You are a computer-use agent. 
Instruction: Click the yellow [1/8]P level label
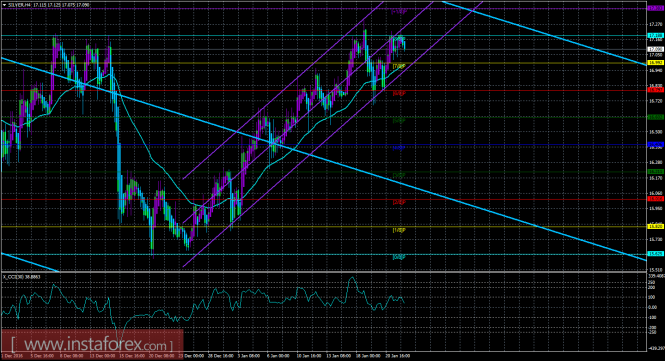(x=399, y=230)
